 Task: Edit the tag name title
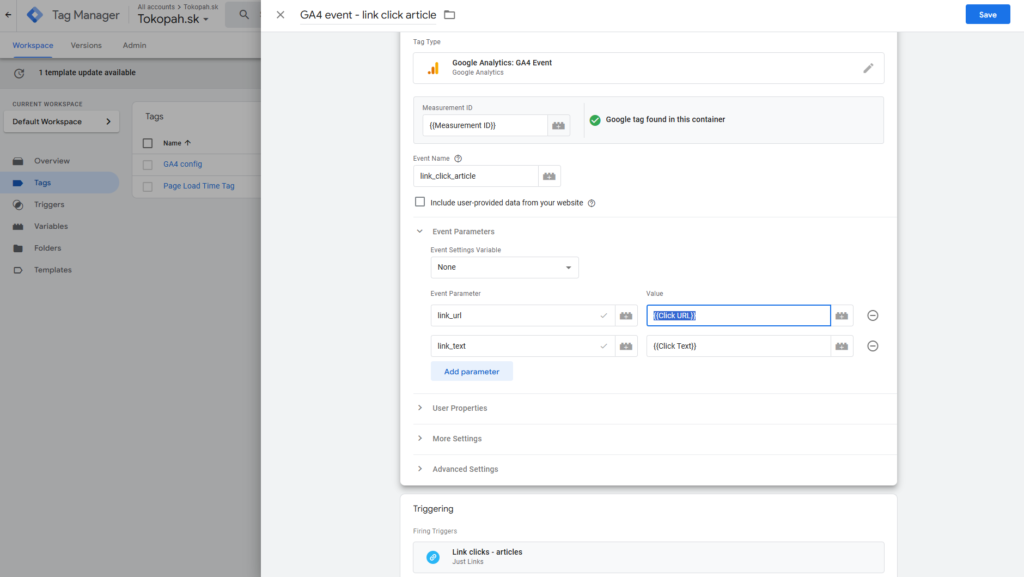coord(368,14)
